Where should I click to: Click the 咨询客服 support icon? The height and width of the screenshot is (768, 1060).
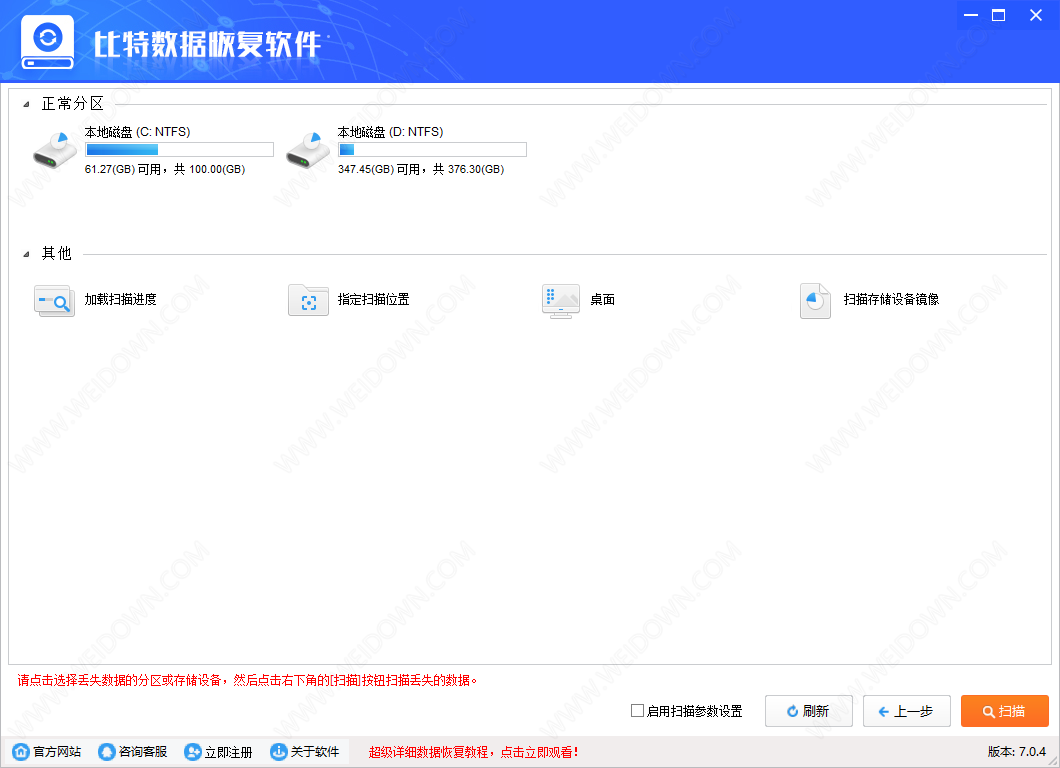pyautogui.click(x=107, y=752)
